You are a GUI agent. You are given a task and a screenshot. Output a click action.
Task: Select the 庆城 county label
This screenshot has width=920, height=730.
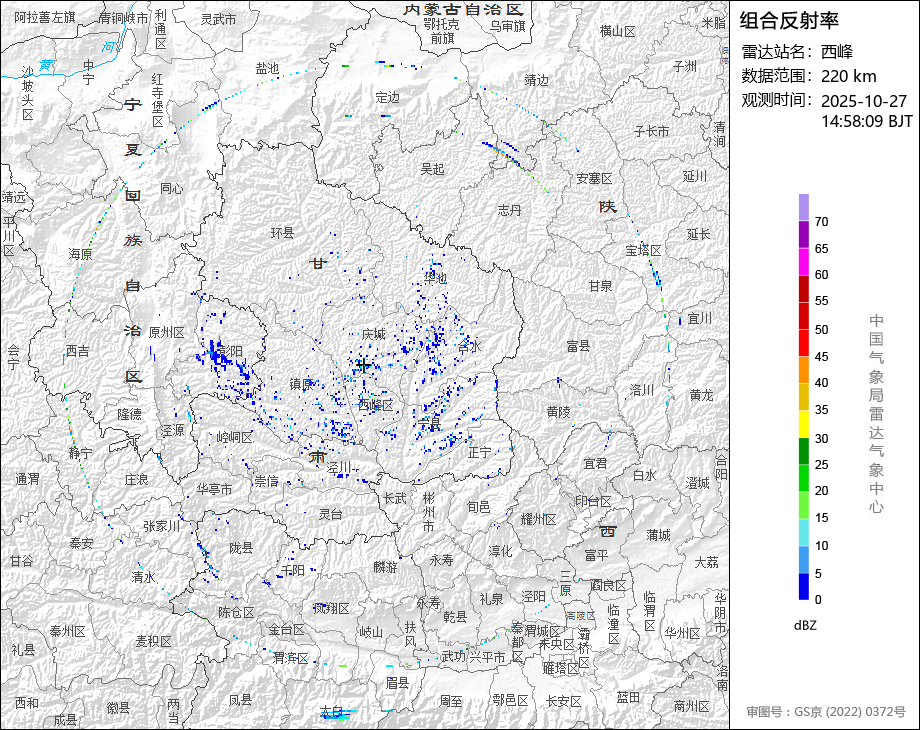tap(374, 333)
